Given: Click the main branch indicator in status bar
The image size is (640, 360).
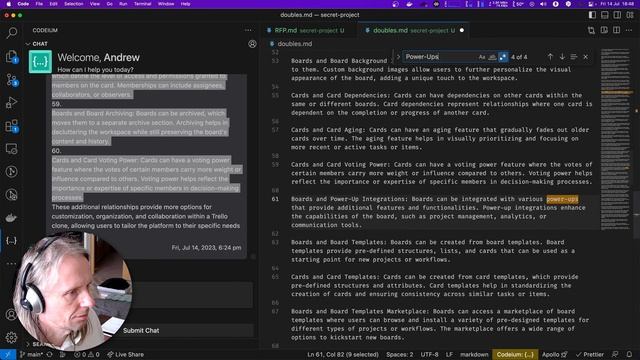Looking at the screenshot, I should coord(31,354).
